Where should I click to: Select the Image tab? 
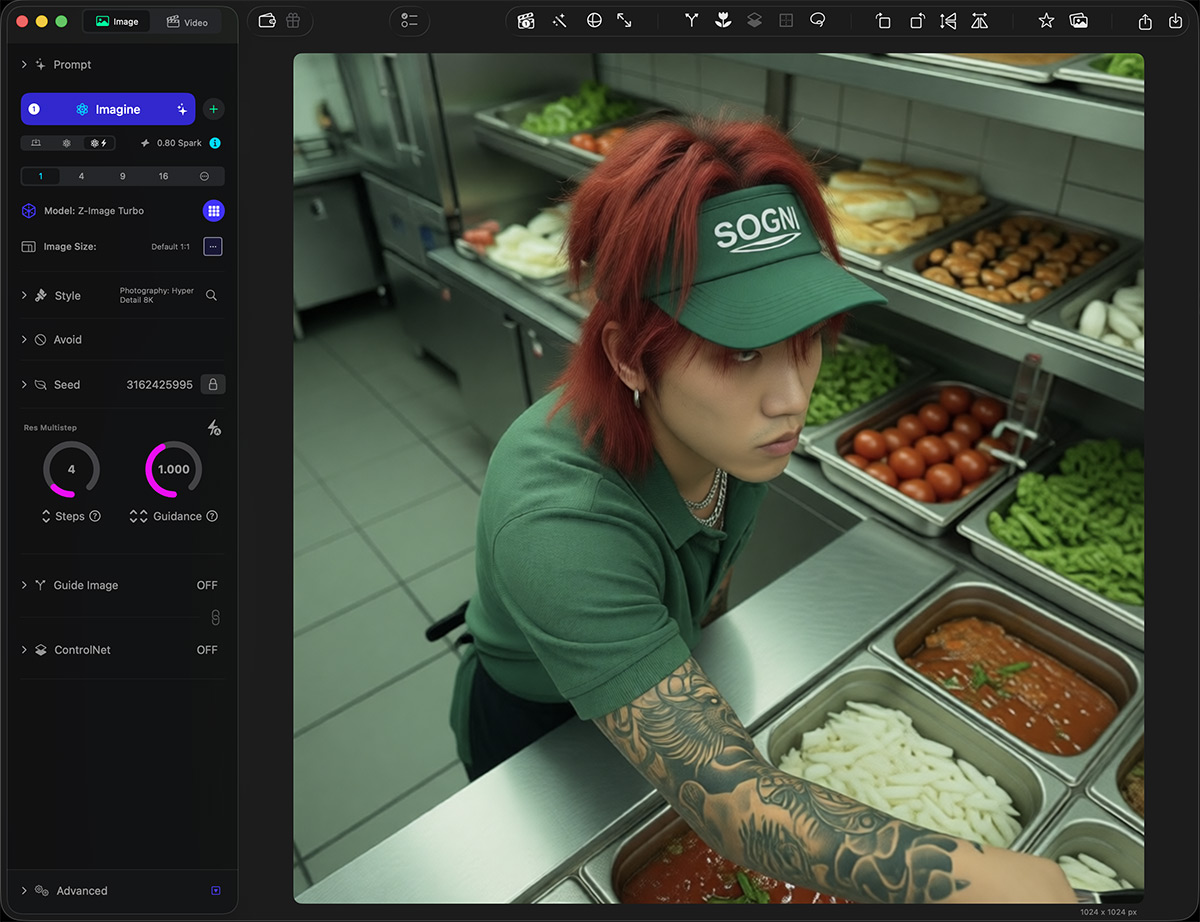(x=117, y=22)
